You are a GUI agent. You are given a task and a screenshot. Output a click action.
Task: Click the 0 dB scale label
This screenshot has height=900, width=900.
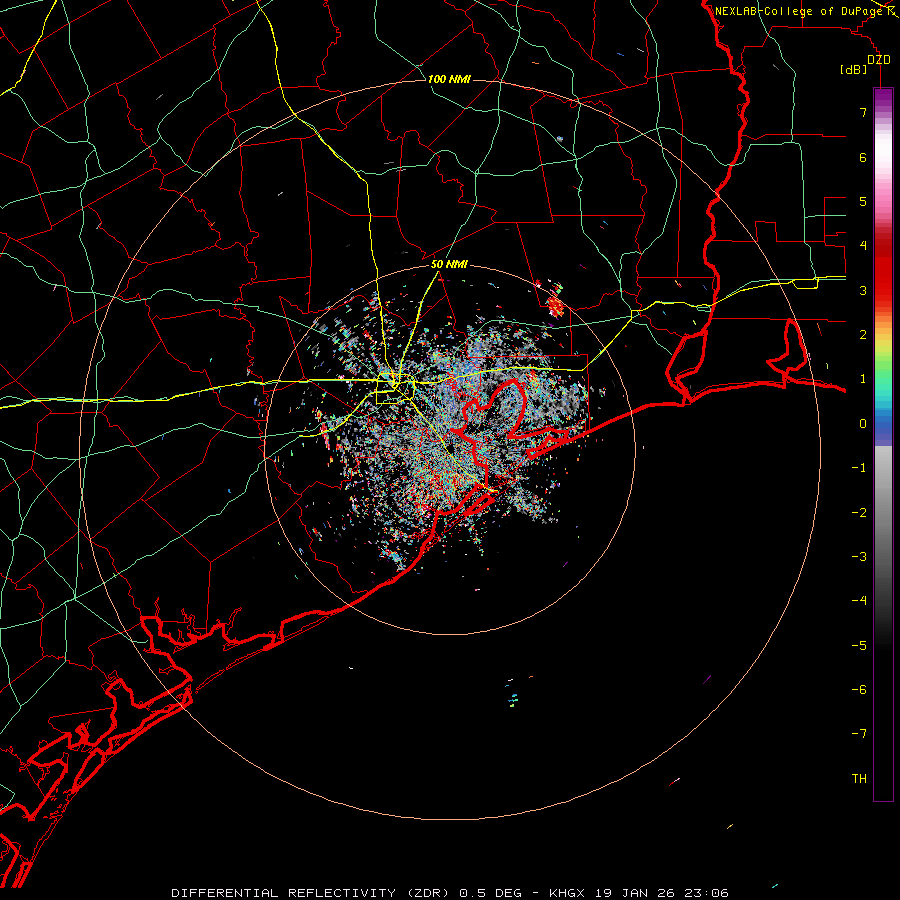click(863, 423)
